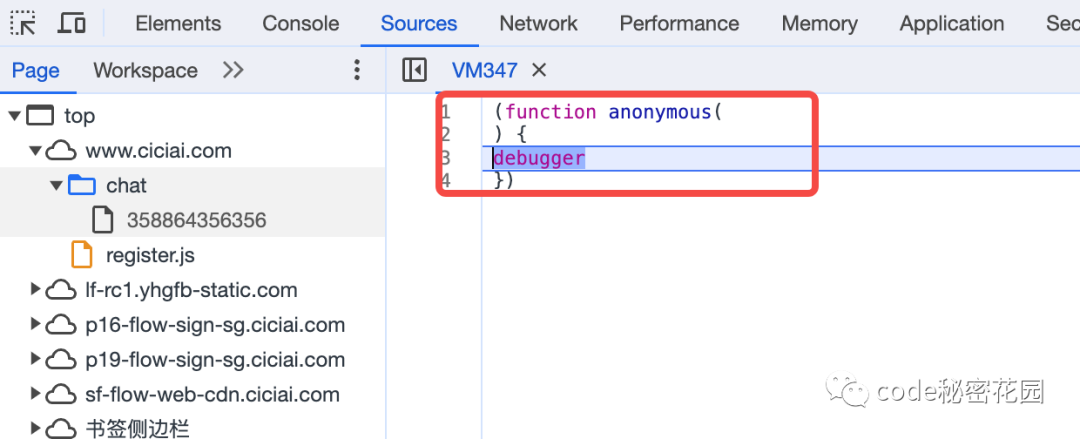Select the www.ciciai.com tree label

tap(158, 150)
